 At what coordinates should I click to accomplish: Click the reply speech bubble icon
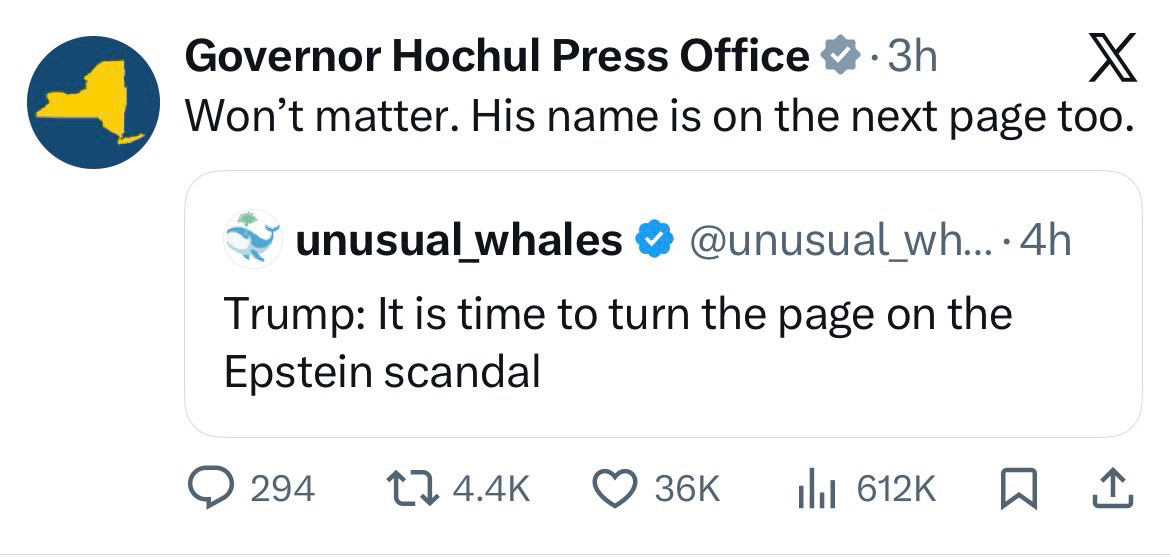coord(211,487)
